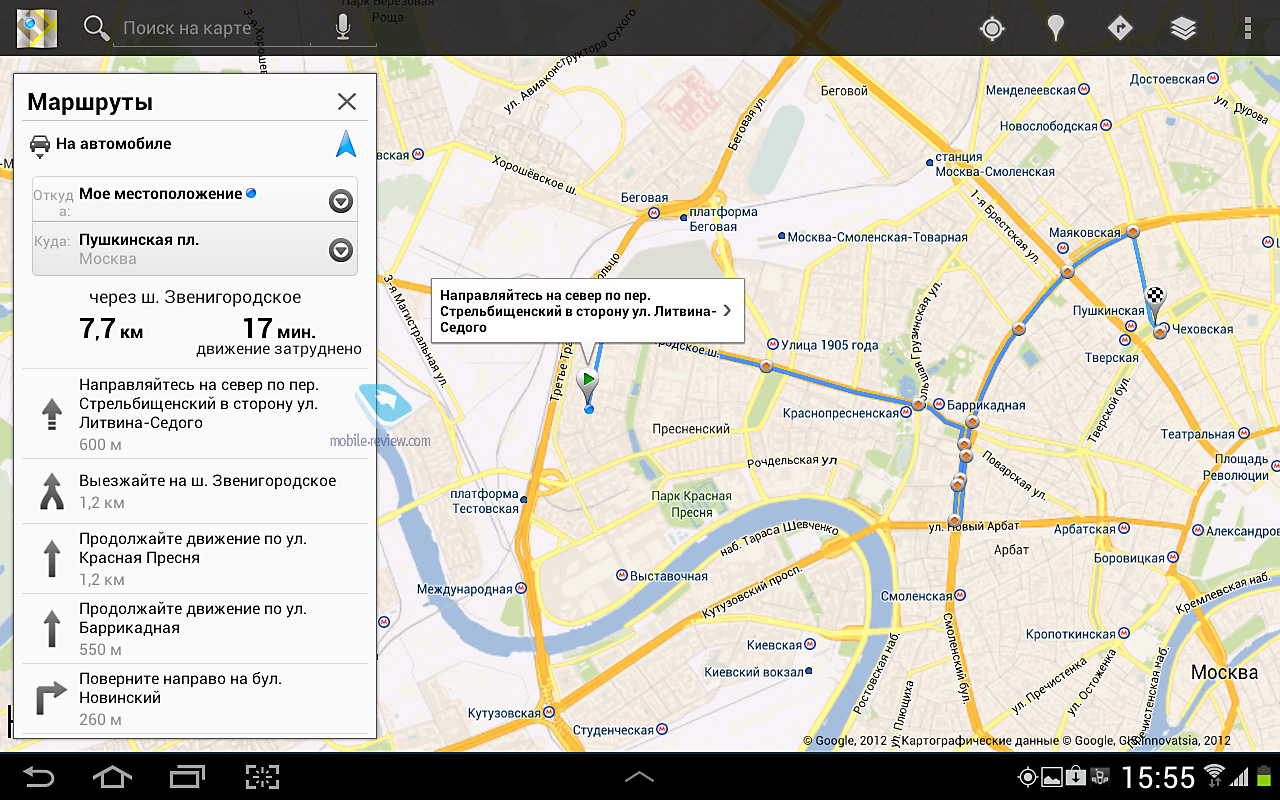
Task: Open the Places pin icon
Action: point(1055,28)
